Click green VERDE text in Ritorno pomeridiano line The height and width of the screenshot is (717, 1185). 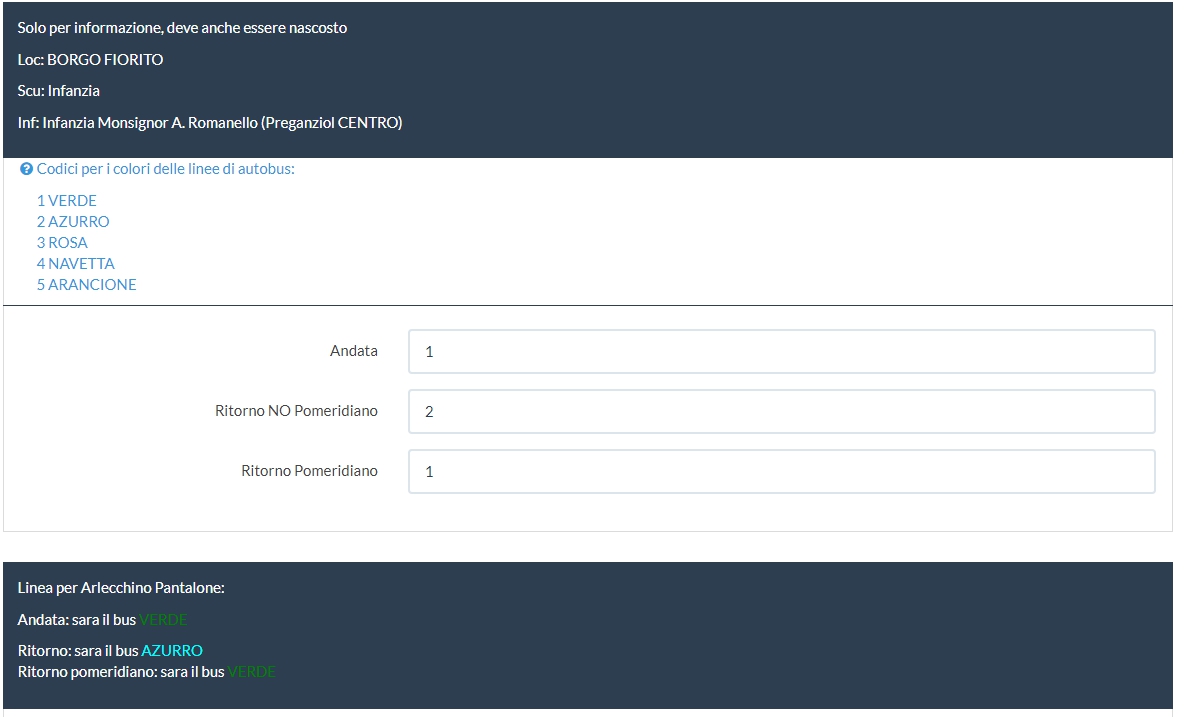click(251, 672)
